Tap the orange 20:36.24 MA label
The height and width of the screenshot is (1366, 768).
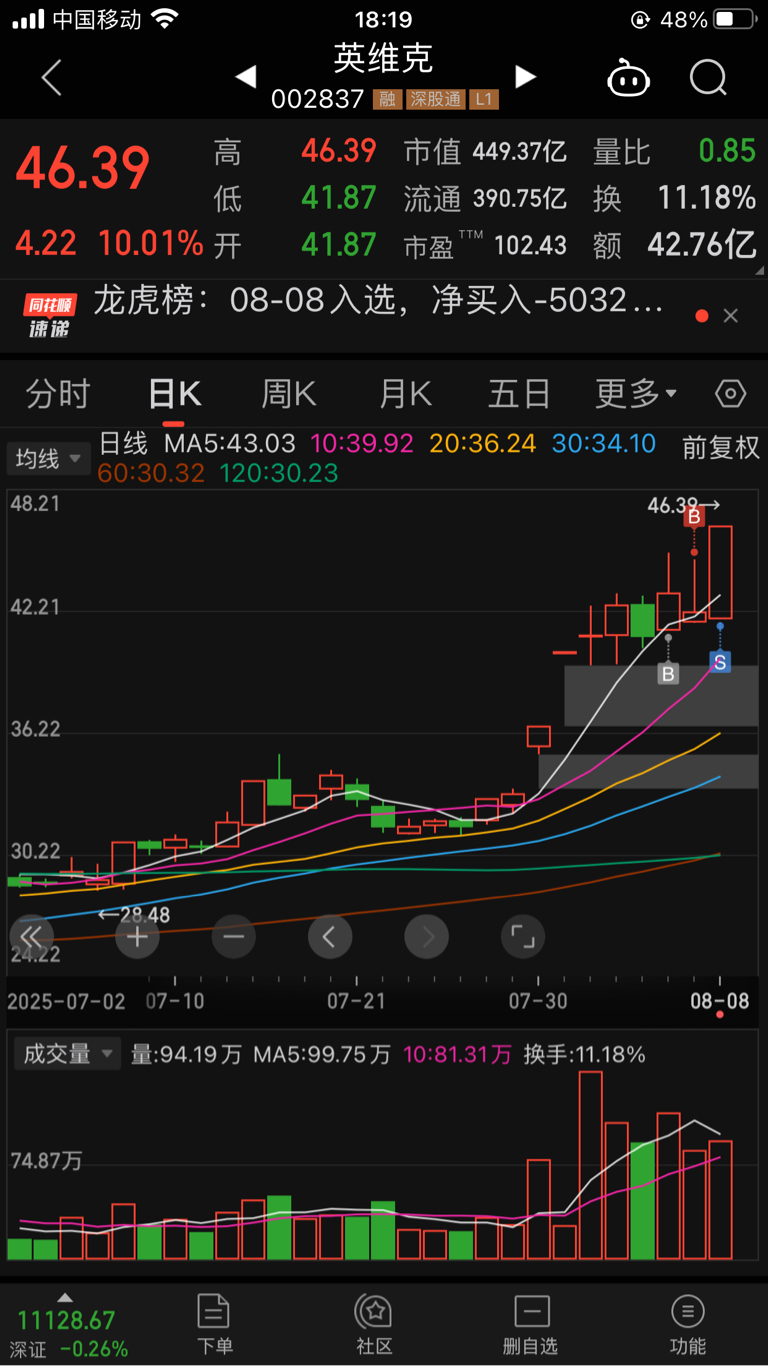click(483, 443)
